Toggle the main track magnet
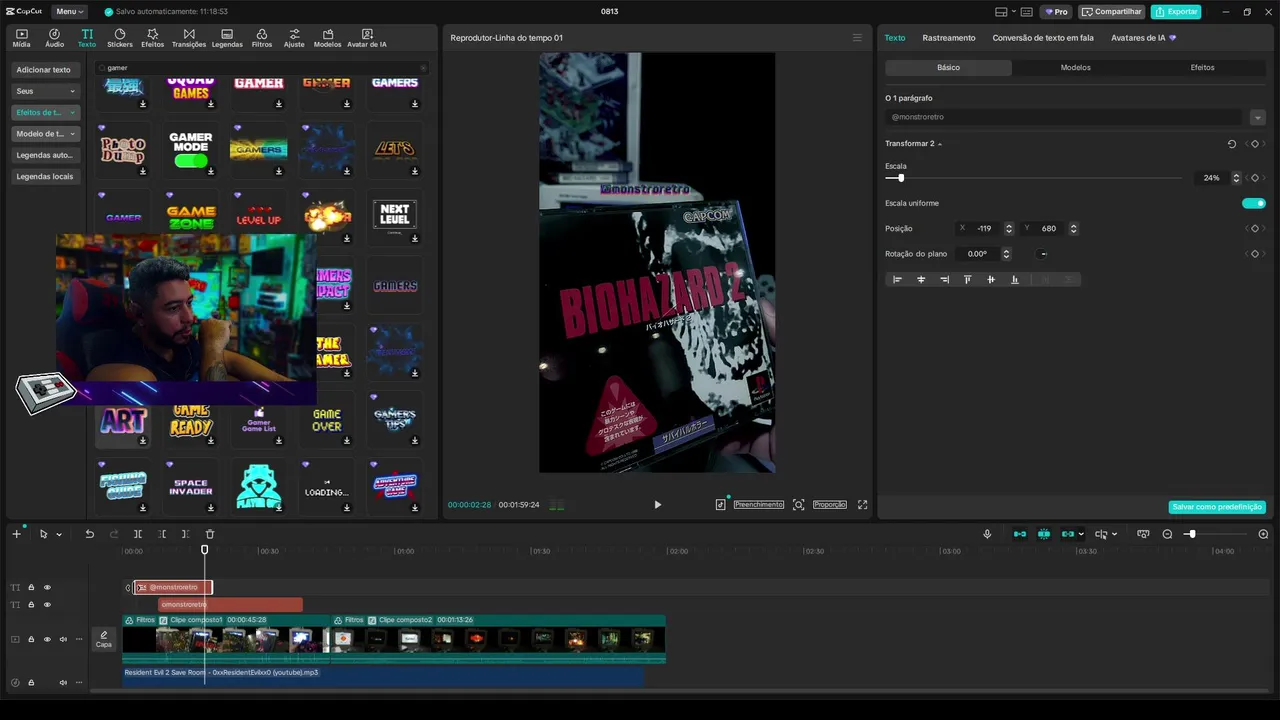Screen dimensions: 1280x720 tap(1020, 534)
